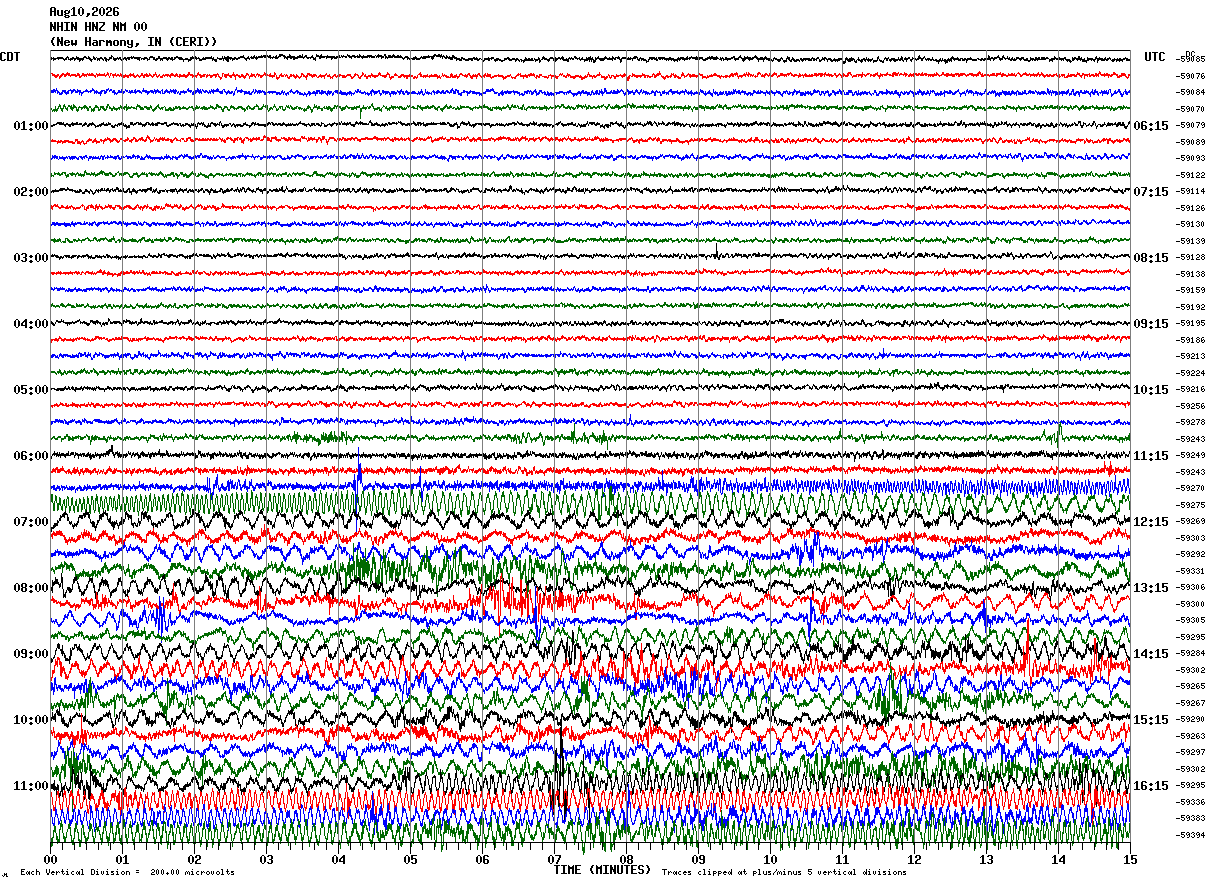Click the DC offset value -59076
The width and height of the screenshot is (1210, 886).
[x=1192, y=76]
